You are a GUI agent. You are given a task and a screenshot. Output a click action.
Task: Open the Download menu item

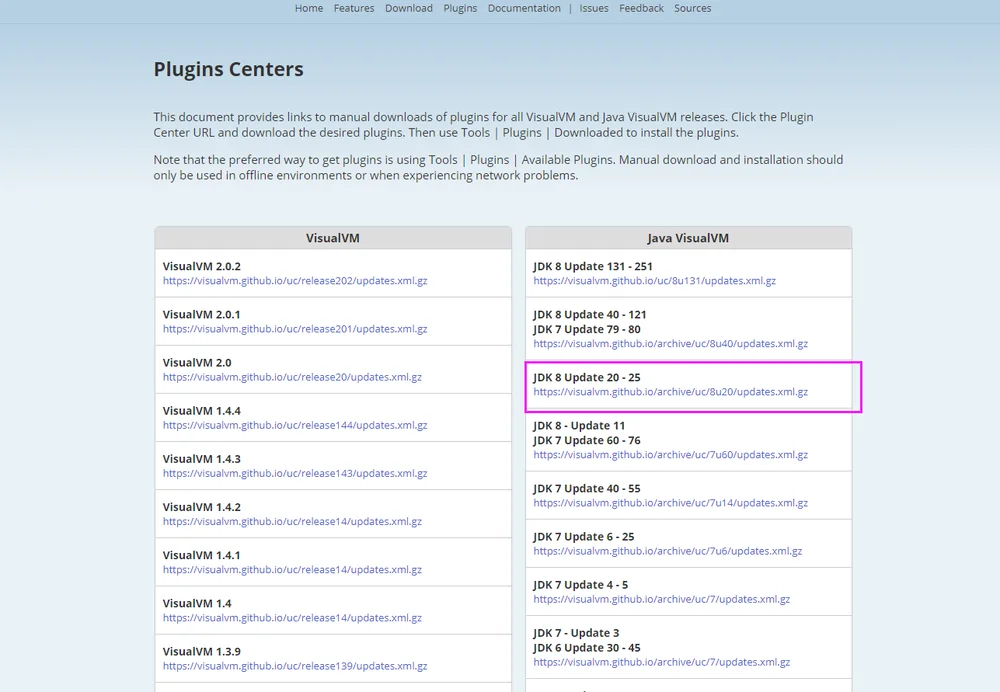[x=409, y=8]
